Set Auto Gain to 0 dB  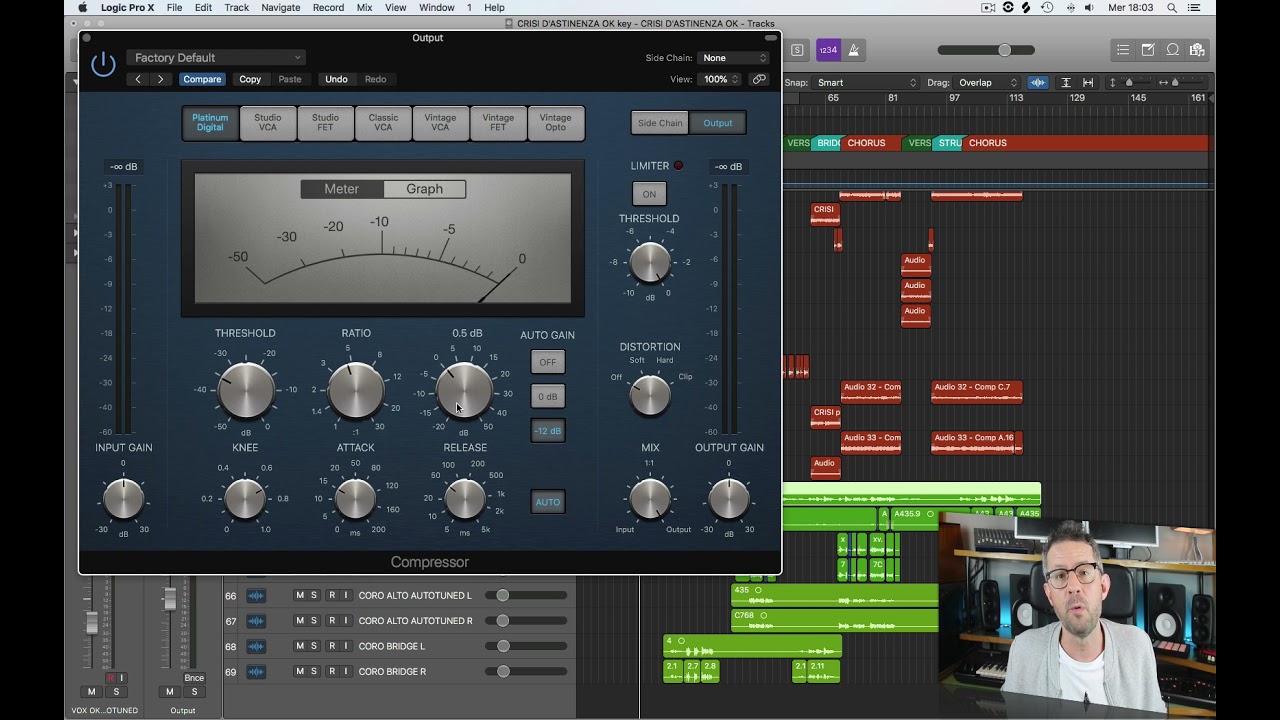(x=548, y=397)
